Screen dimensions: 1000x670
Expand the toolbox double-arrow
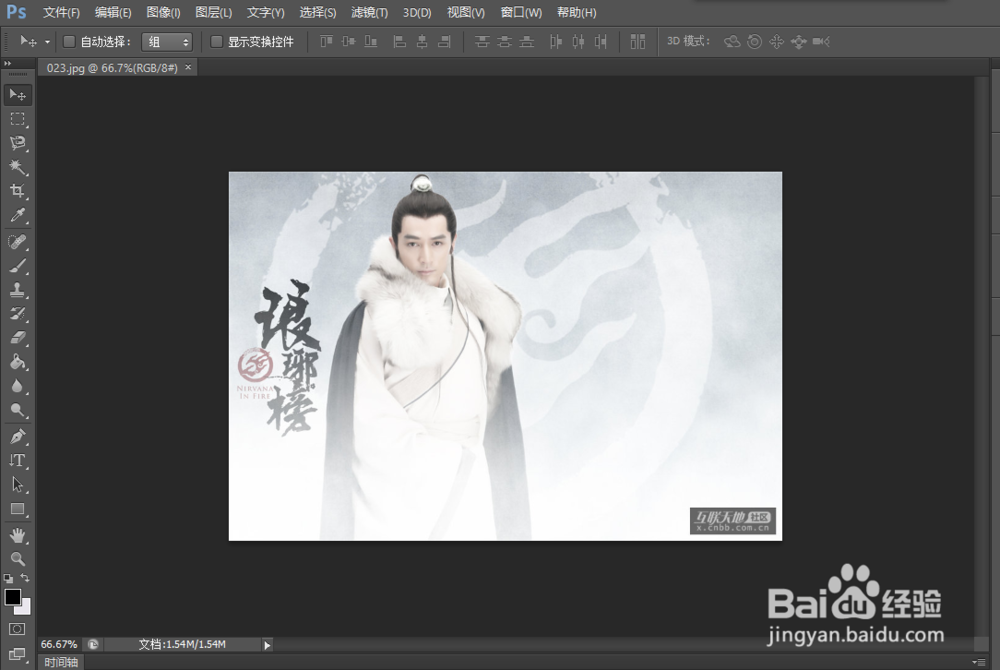[8, 64]
